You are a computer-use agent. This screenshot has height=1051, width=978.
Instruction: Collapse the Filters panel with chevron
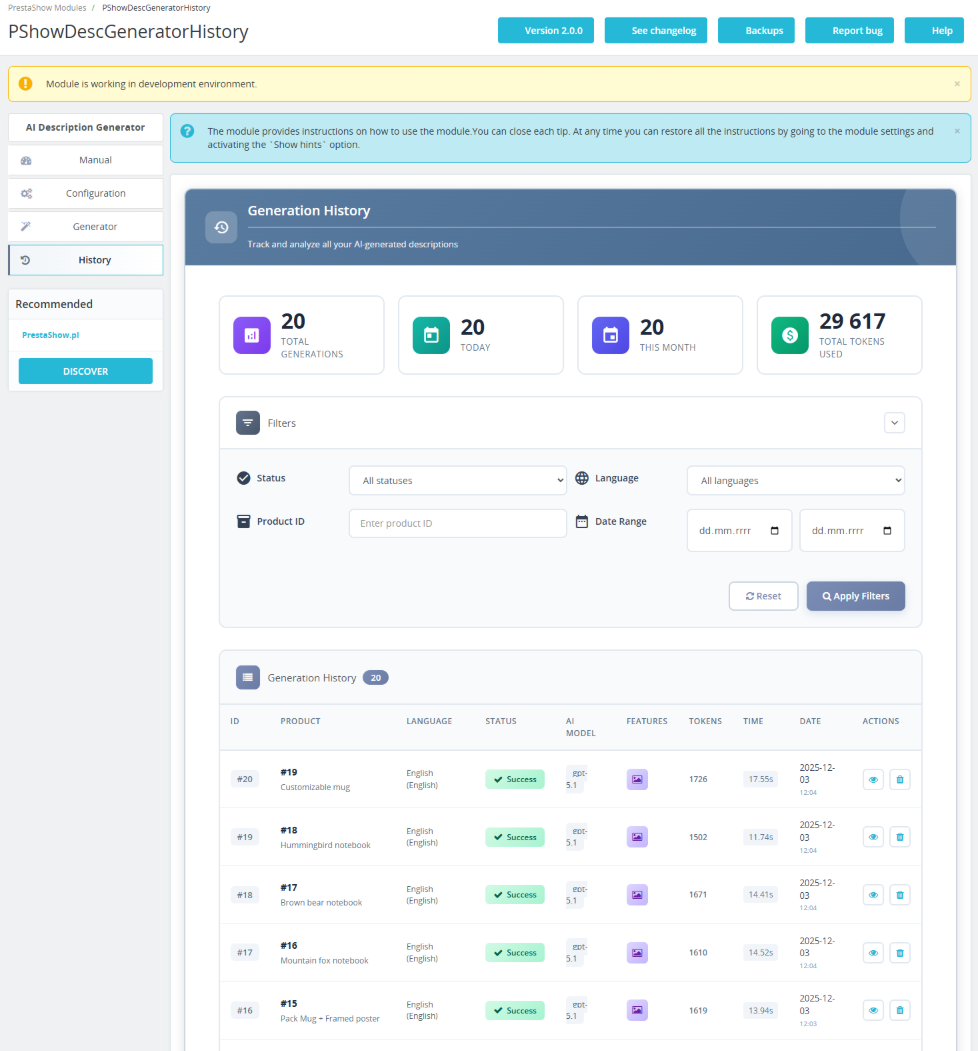(894, 423)
